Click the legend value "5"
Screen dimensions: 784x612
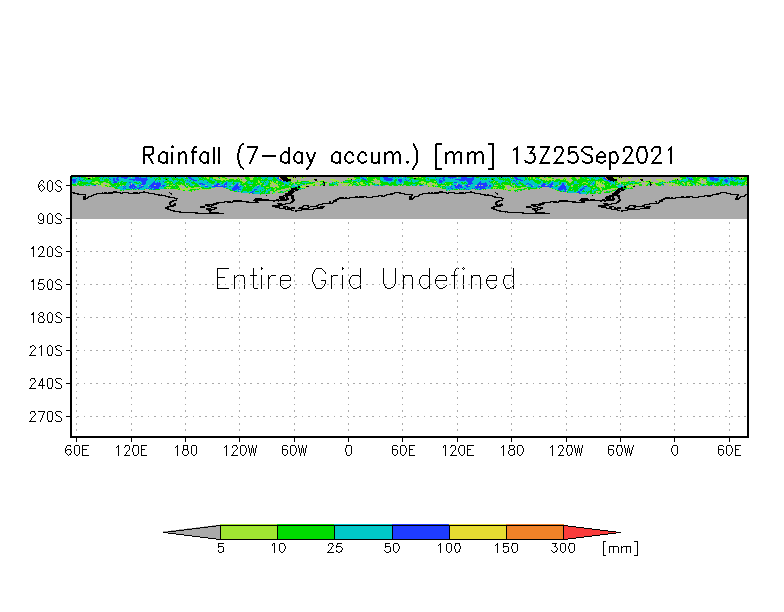tap(221, 548)
